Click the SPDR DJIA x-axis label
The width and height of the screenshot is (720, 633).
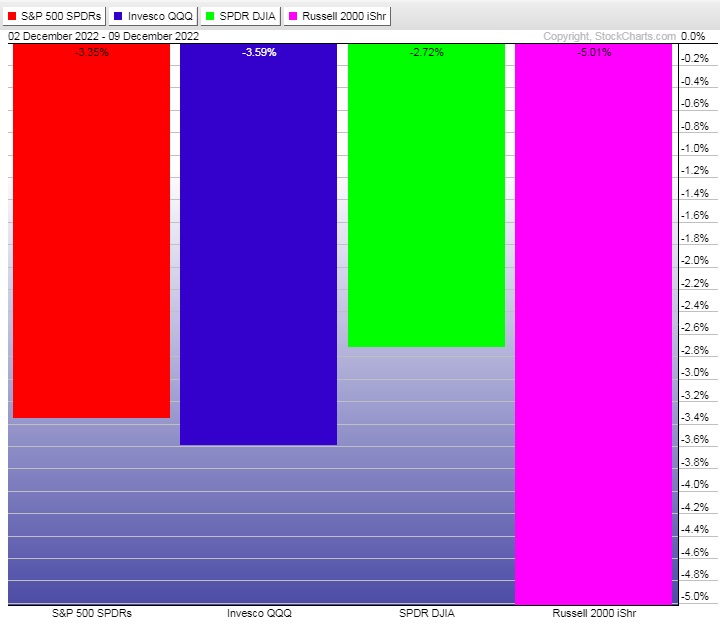tap(427, 613)
